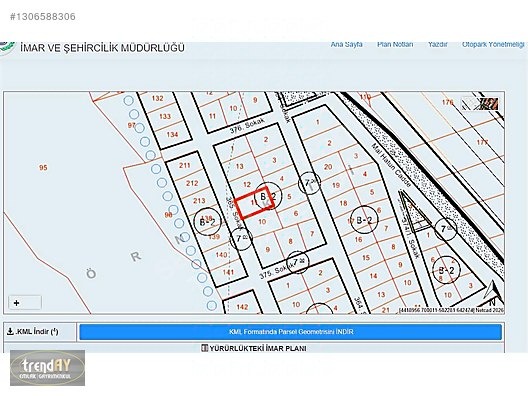Click the İmar ve Şehircilik Müdürlüğü title
The width and height of the screenshot is (528, 396).
pos(102,47)
